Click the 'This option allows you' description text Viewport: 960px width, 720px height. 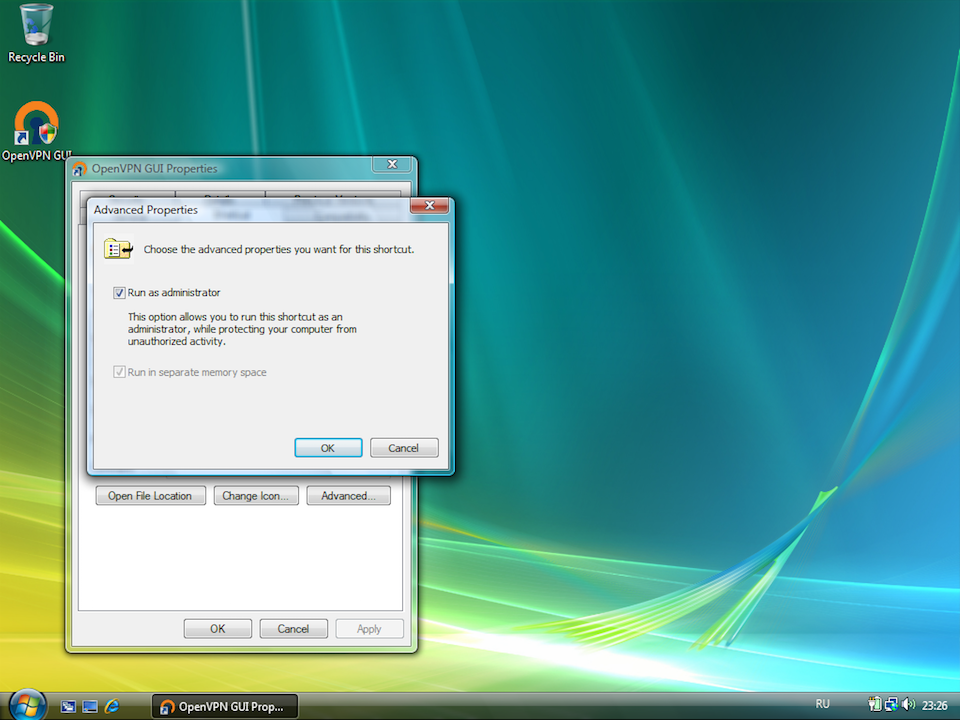[x=242, y=329]
